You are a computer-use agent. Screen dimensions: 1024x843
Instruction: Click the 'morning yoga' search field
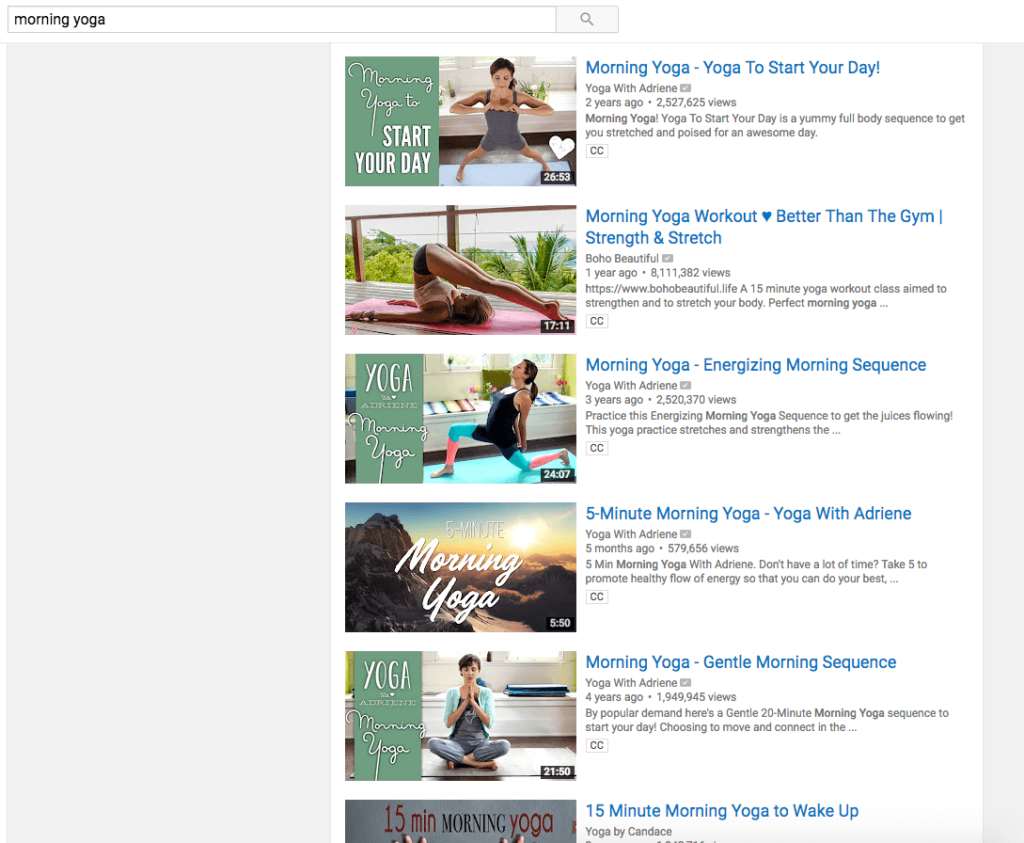tap(282, 20)
